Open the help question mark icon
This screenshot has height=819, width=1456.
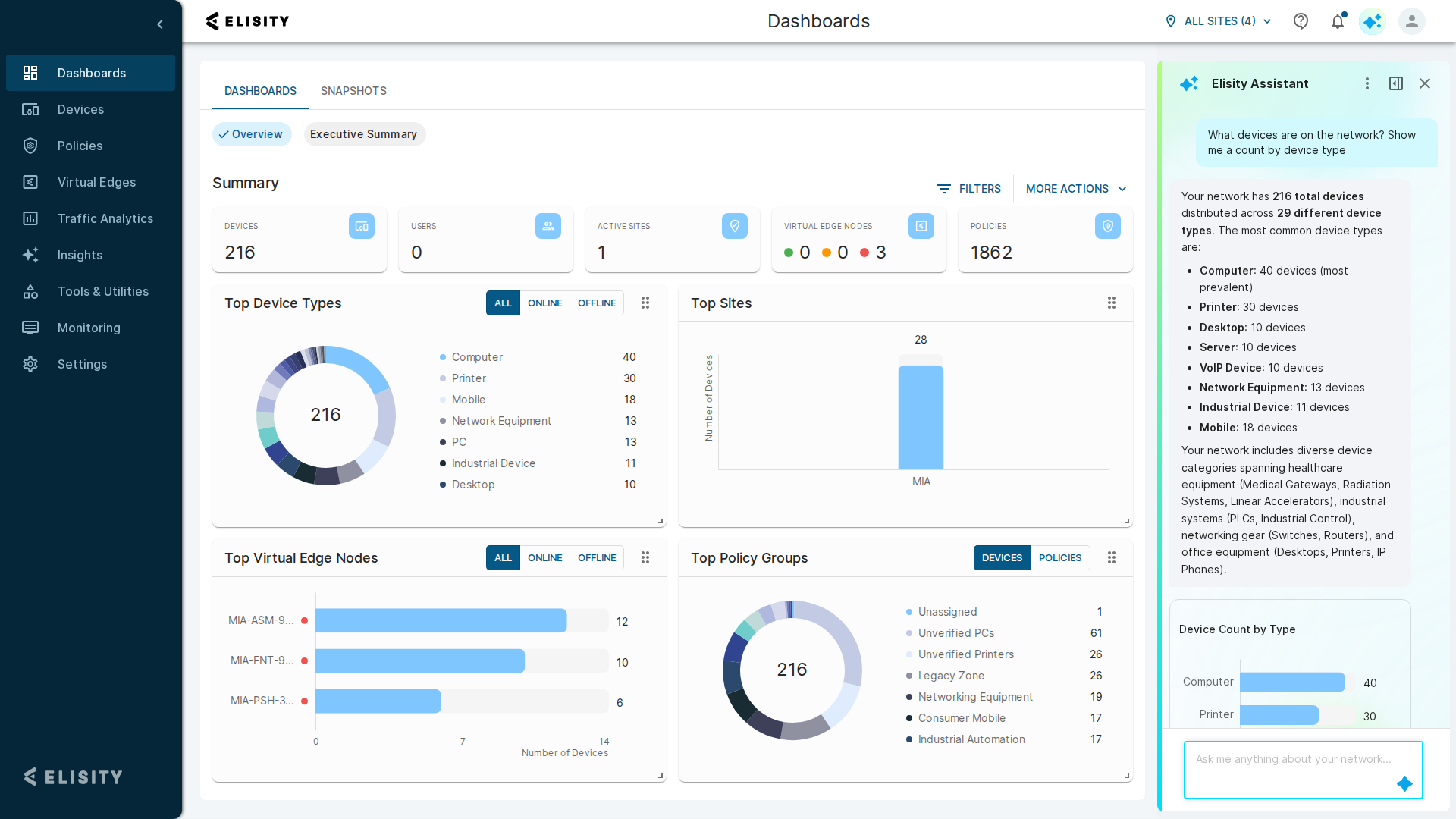tap(1301, 21)
